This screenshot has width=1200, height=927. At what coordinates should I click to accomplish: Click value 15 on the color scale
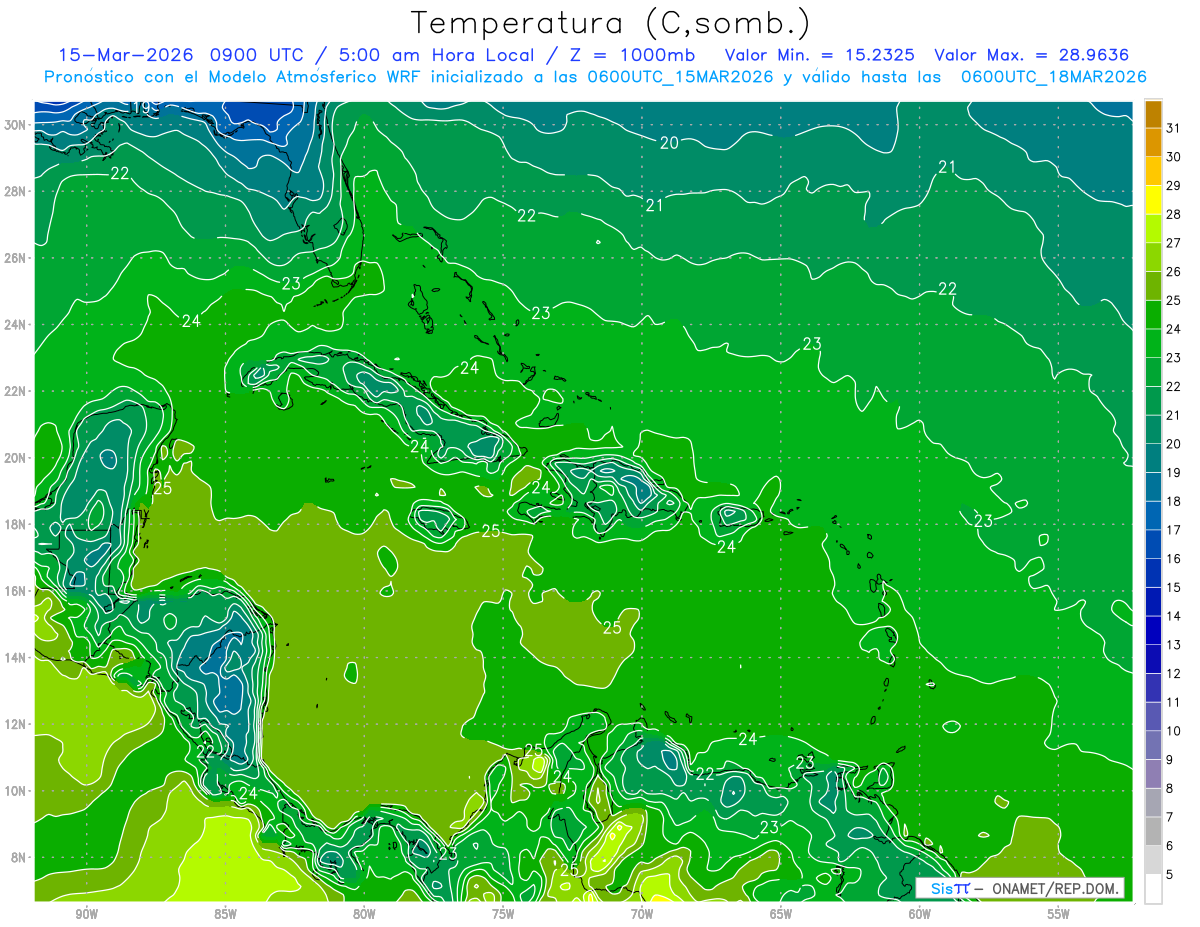click(1174, 588)
